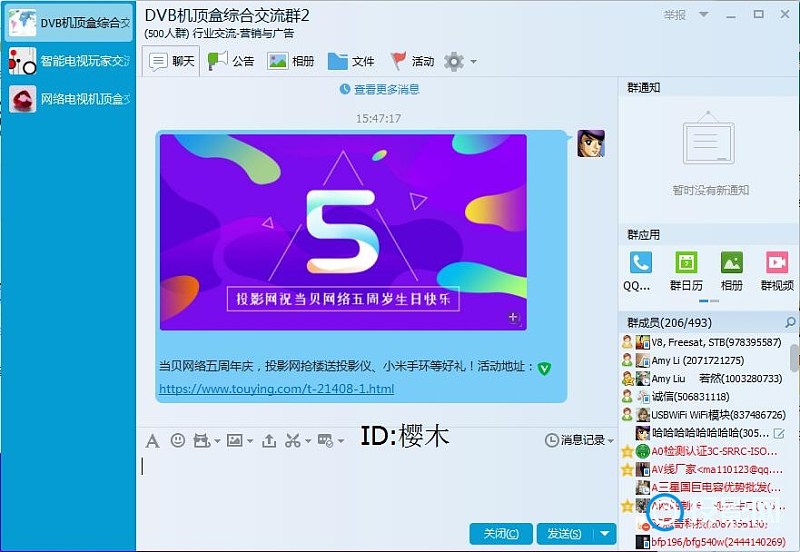The width and height of the screenshot is (800, 552).
Task: Click the sender's avatar beside the message
Action: point(591,143)
